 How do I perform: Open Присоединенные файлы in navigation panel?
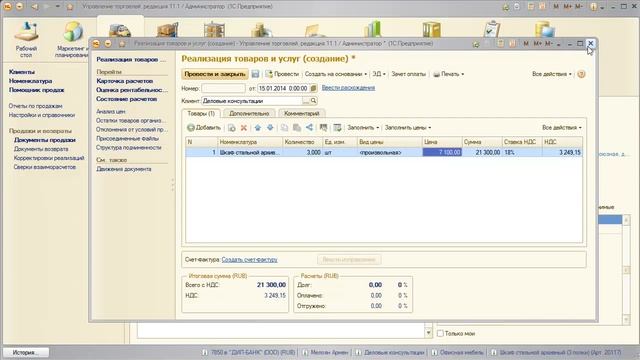click(127, 138)
